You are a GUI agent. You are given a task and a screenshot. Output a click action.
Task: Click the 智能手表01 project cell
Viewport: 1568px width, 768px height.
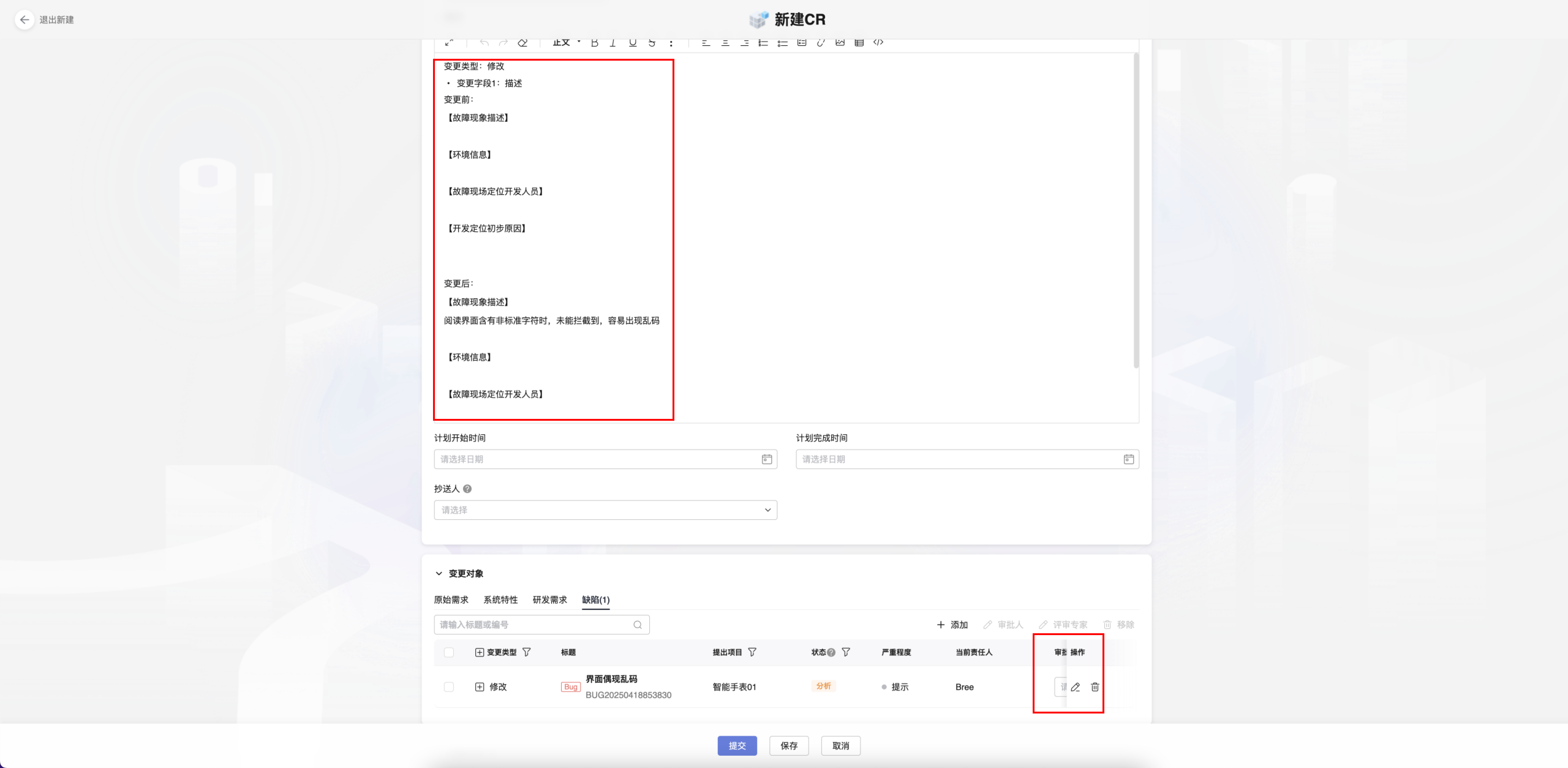click(734, 687)
